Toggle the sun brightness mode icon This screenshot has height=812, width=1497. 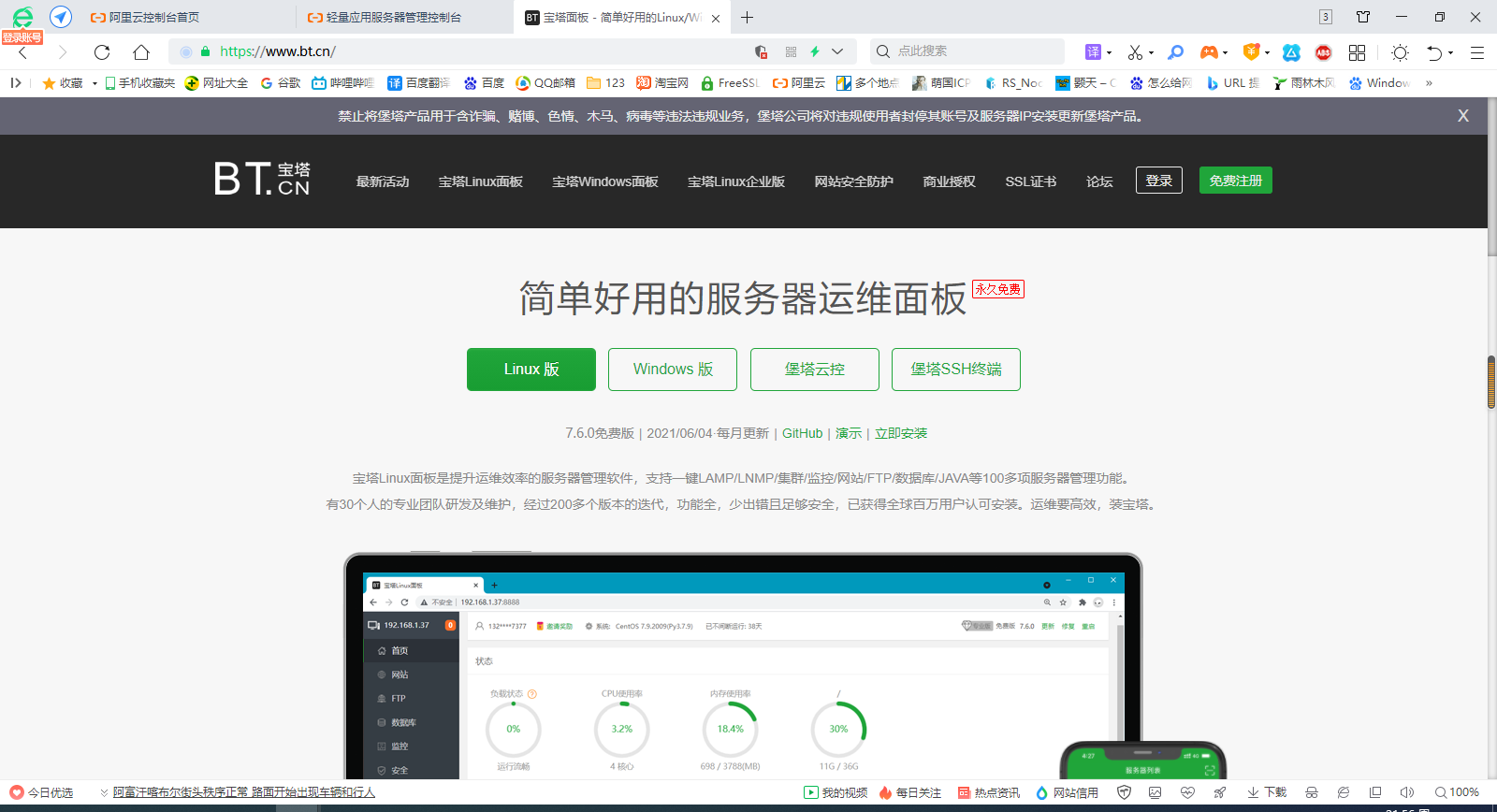tap(1400, 52)
